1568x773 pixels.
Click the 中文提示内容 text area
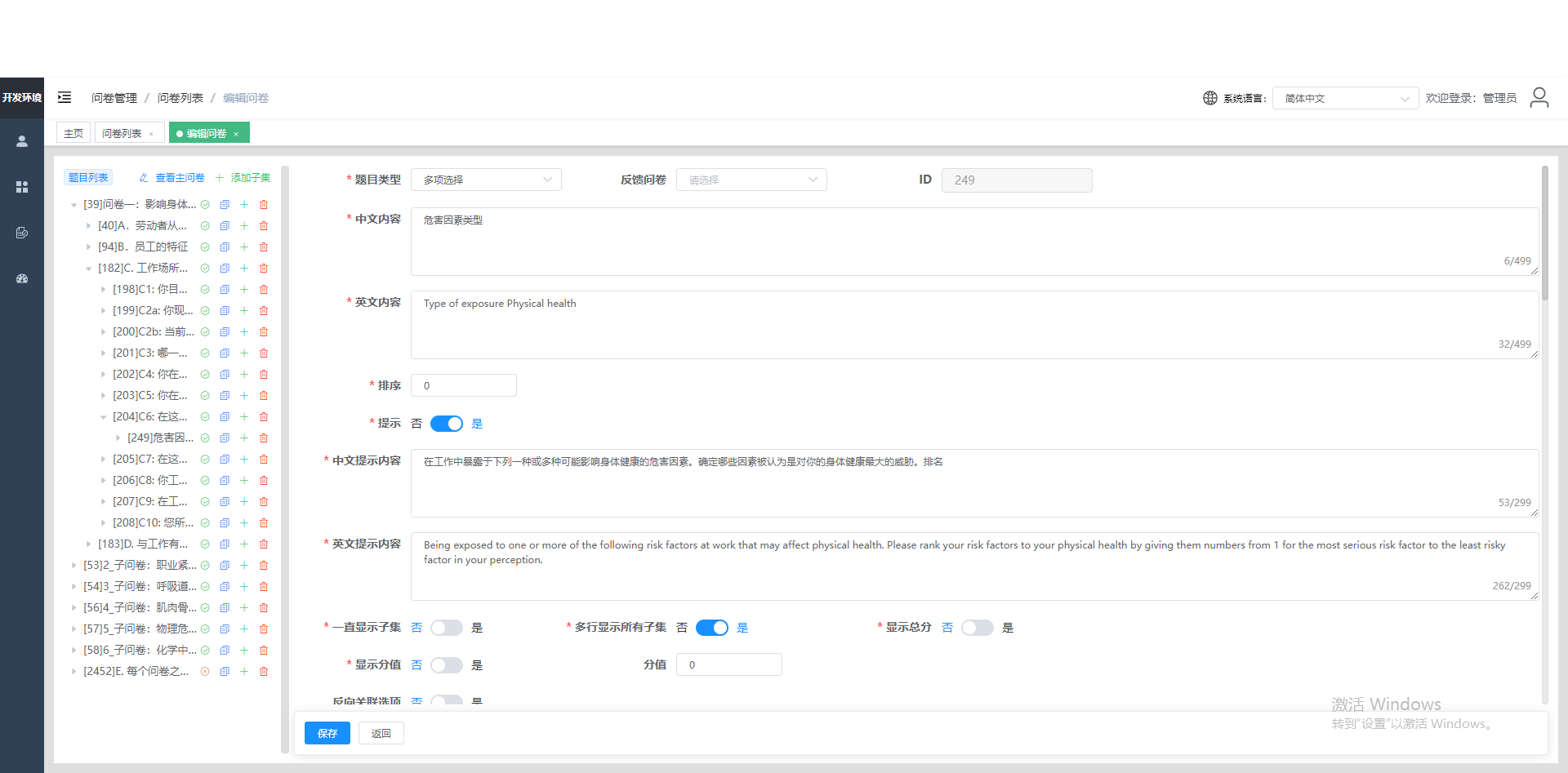click(x=975, y=483)
